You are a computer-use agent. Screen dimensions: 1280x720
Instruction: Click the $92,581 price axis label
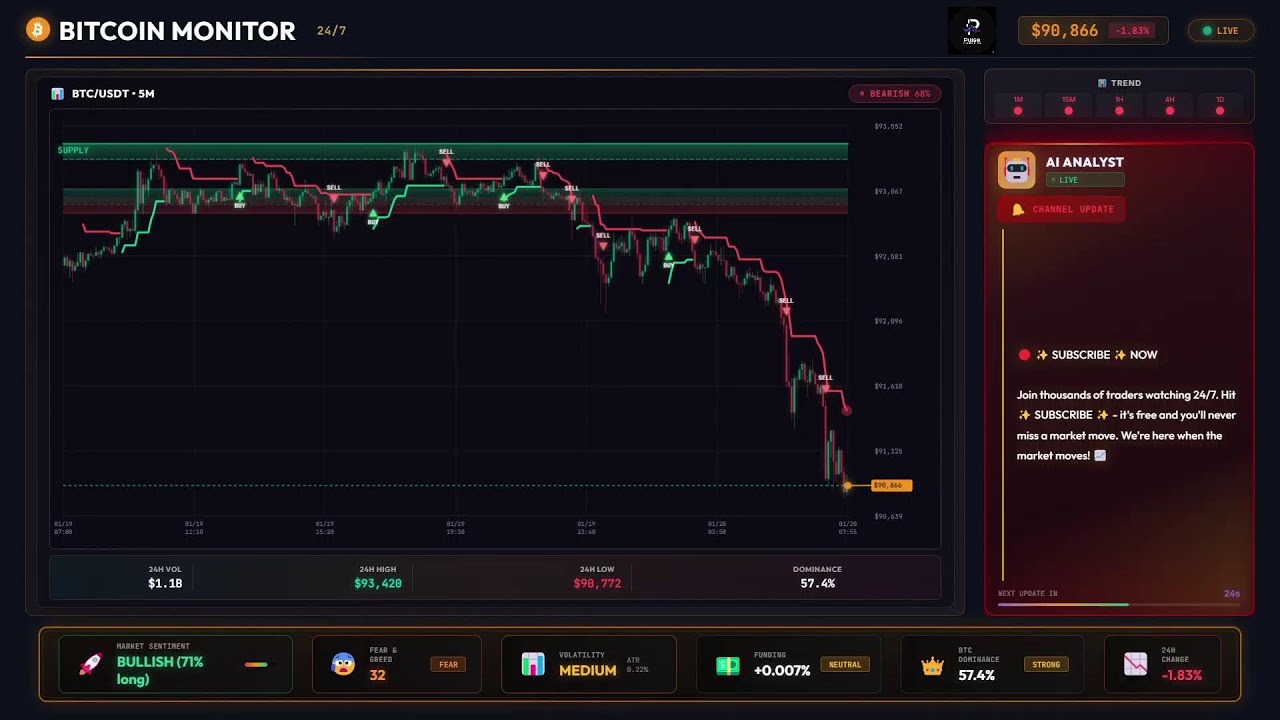[888, 257]
